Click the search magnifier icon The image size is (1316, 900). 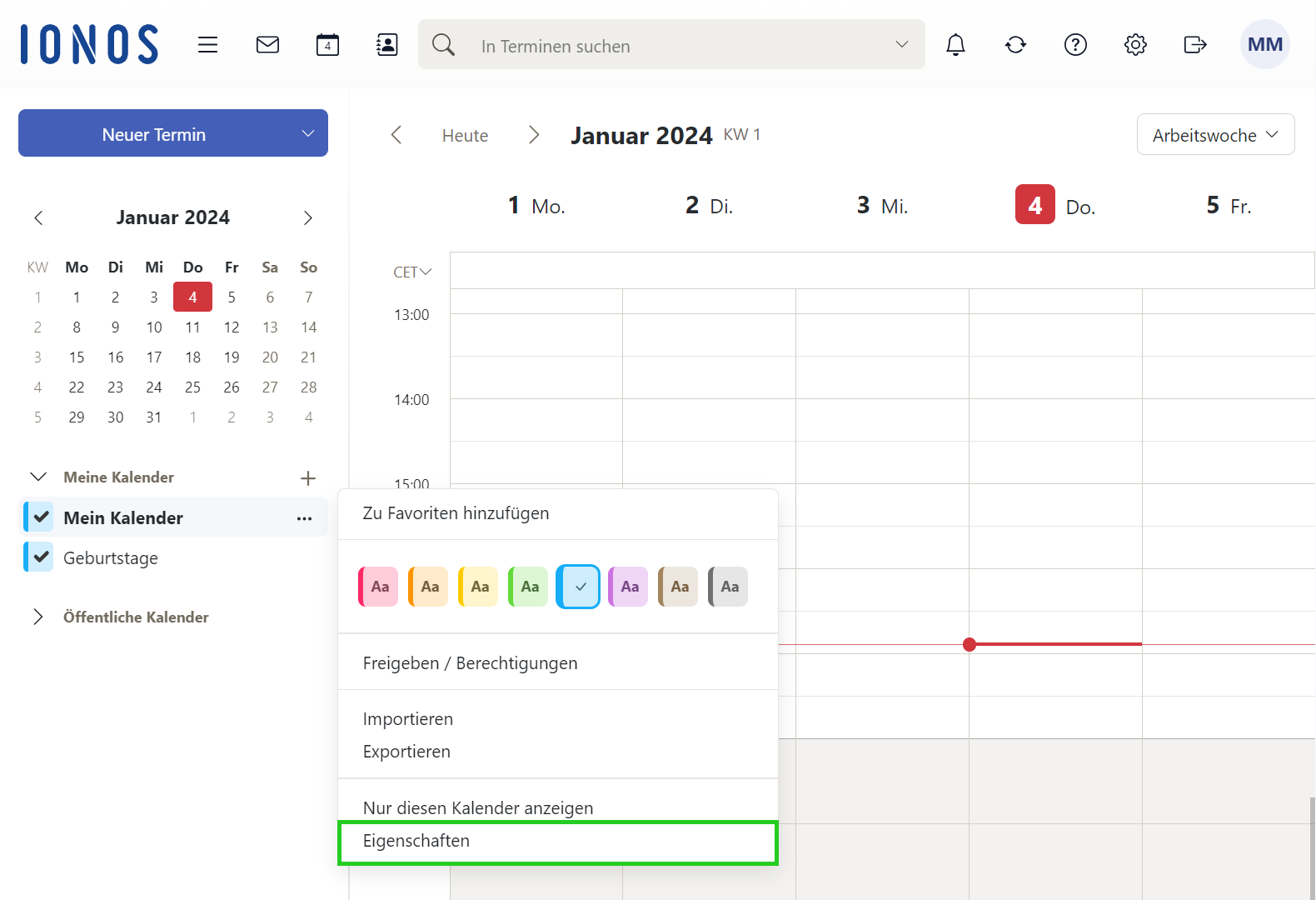coord(443,45)
